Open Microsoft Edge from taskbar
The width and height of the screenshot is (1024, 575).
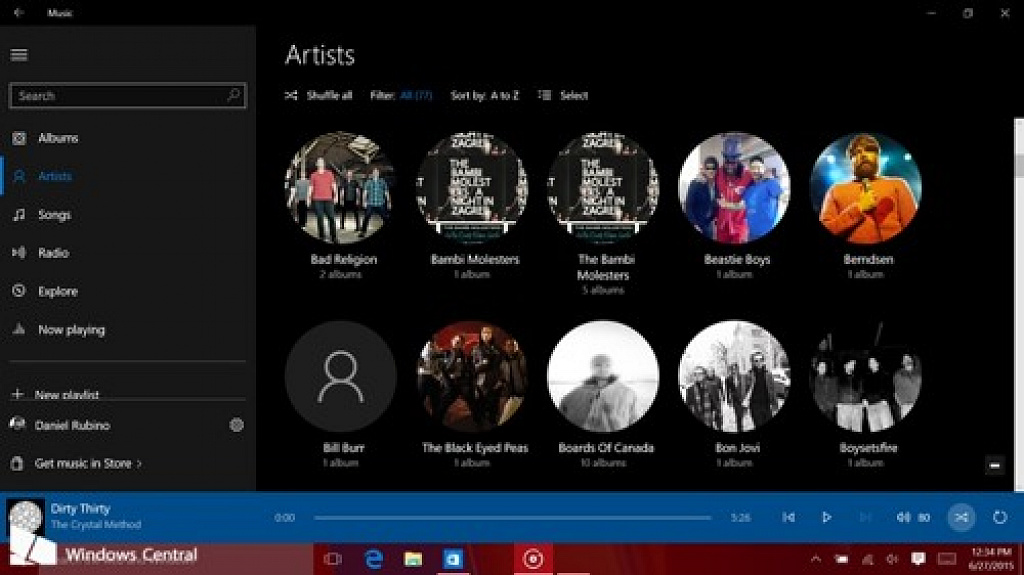373,559
